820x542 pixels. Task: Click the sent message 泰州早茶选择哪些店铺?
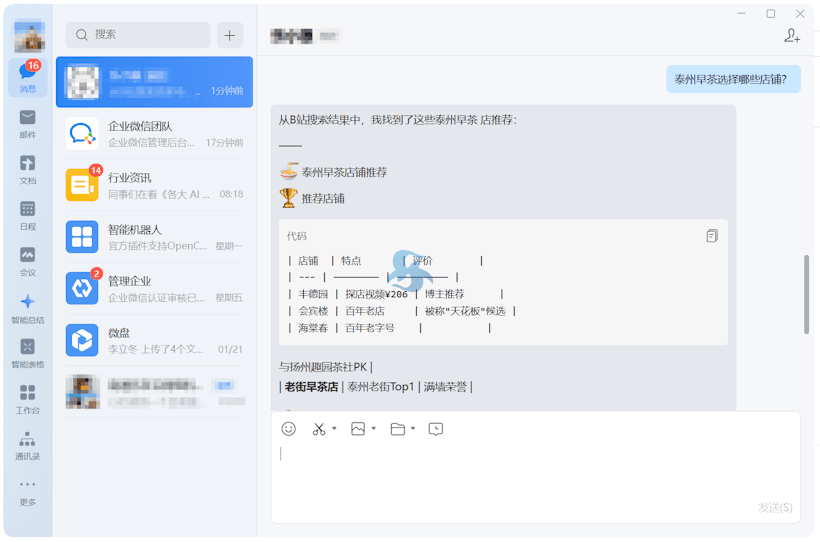(733, 79)
